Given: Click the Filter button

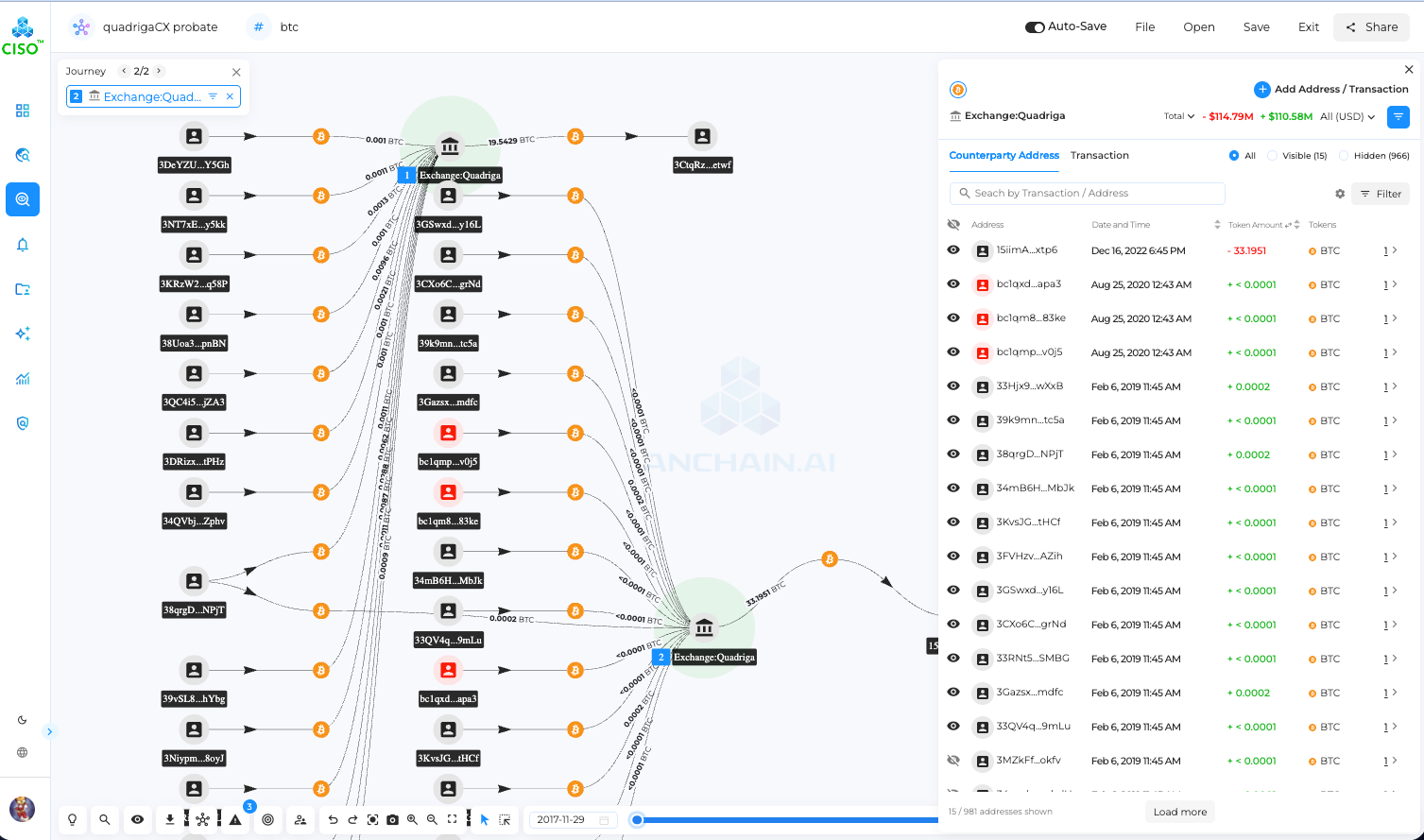Looking at the screenshot, I should pyautogui.click(x=1381, y=194).
